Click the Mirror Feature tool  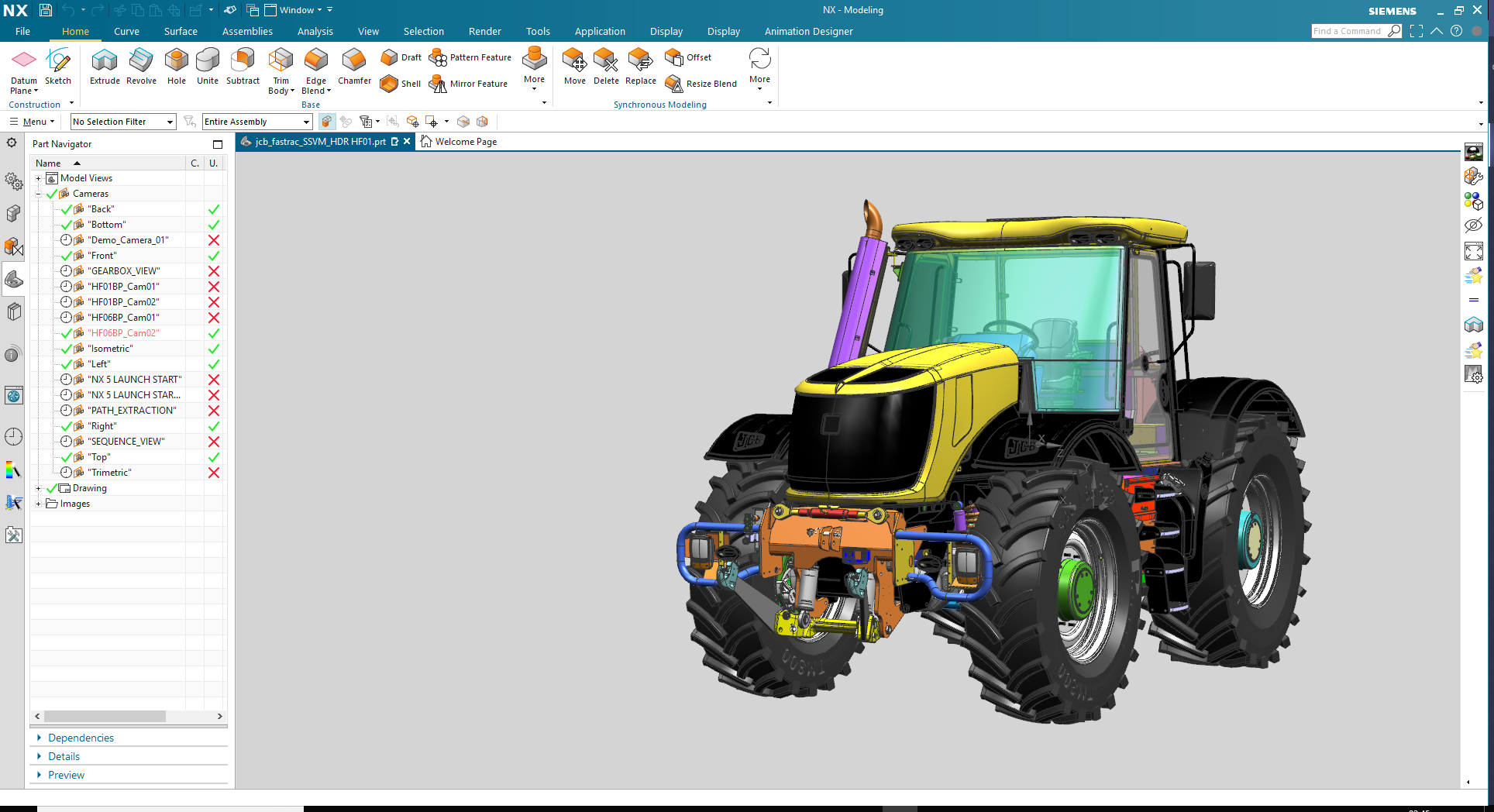pyautogui.click(x=470, y=84)
